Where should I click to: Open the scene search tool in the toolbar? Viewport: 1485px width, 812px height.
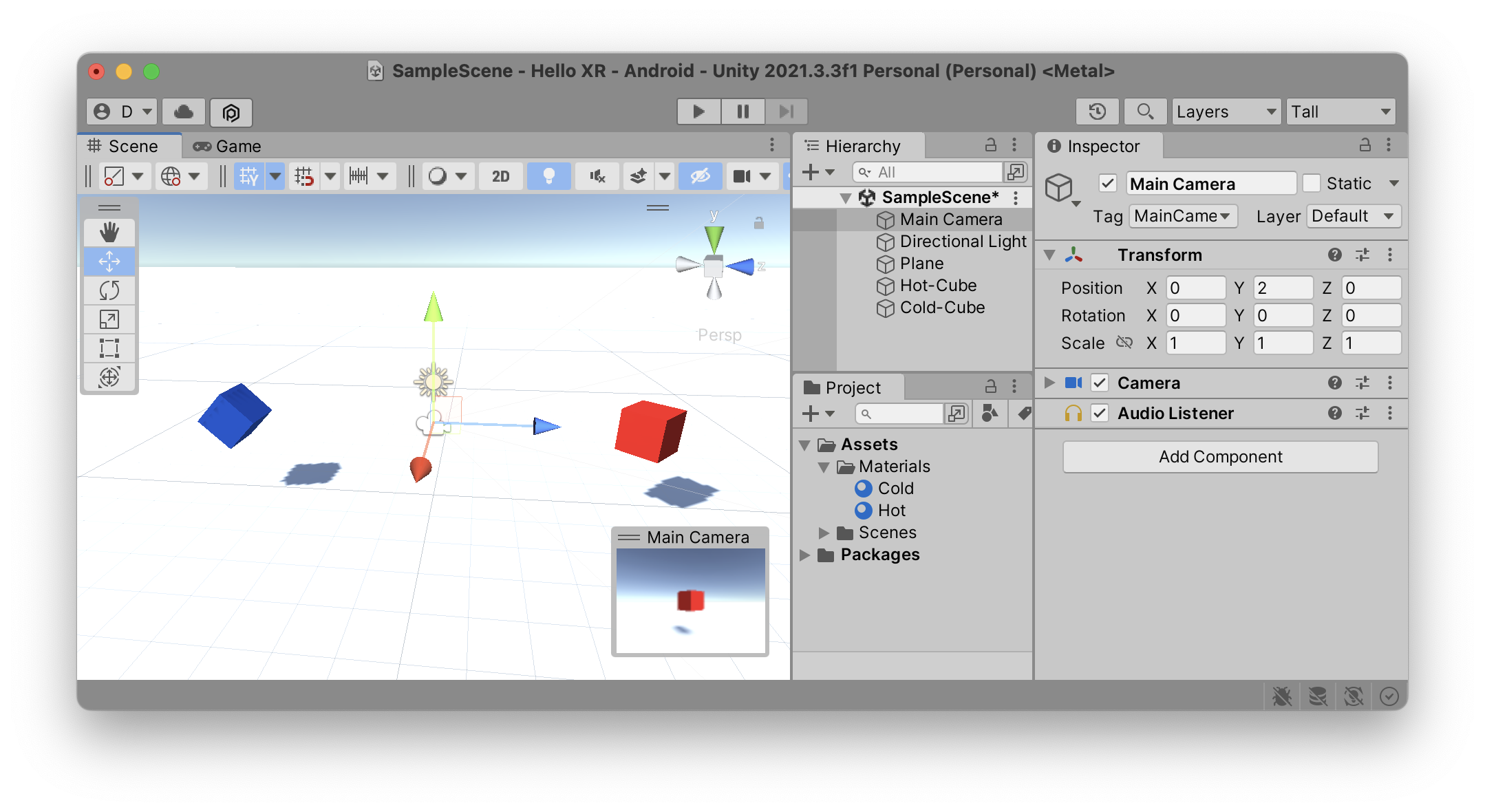point(1144,111)
